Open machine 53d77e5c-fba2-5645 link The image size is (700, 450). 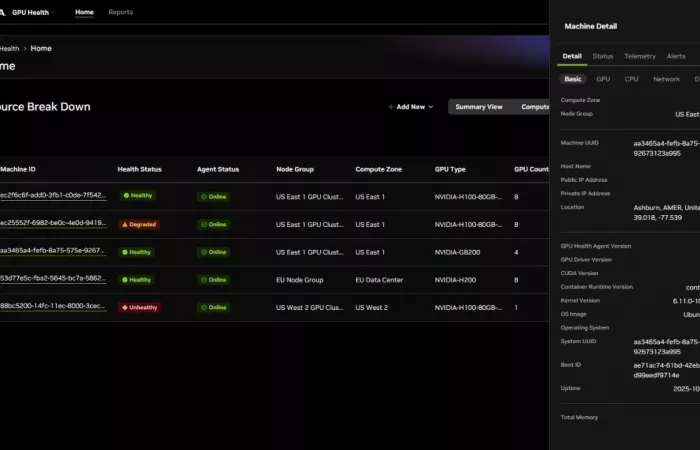click(53, 278)
